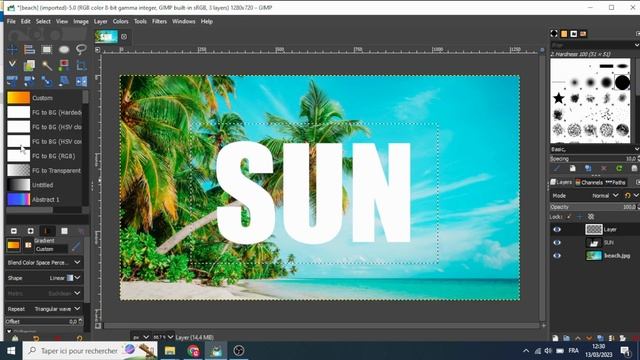Image resolution: width=640 pixels, height=360 pixels.
Task: Select the Ellipse Select tool
Action: click(64, 49)
